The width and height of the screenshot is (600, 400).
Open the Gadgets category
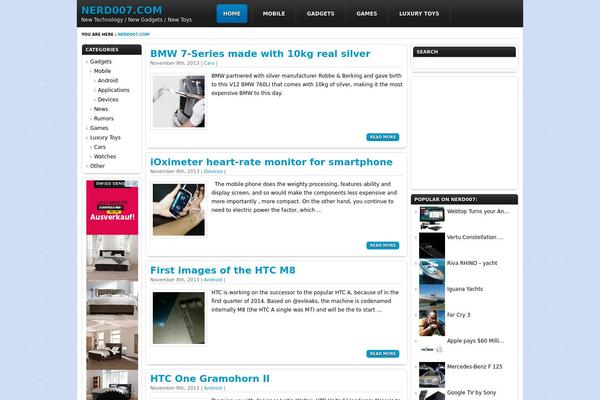point(101,62)
